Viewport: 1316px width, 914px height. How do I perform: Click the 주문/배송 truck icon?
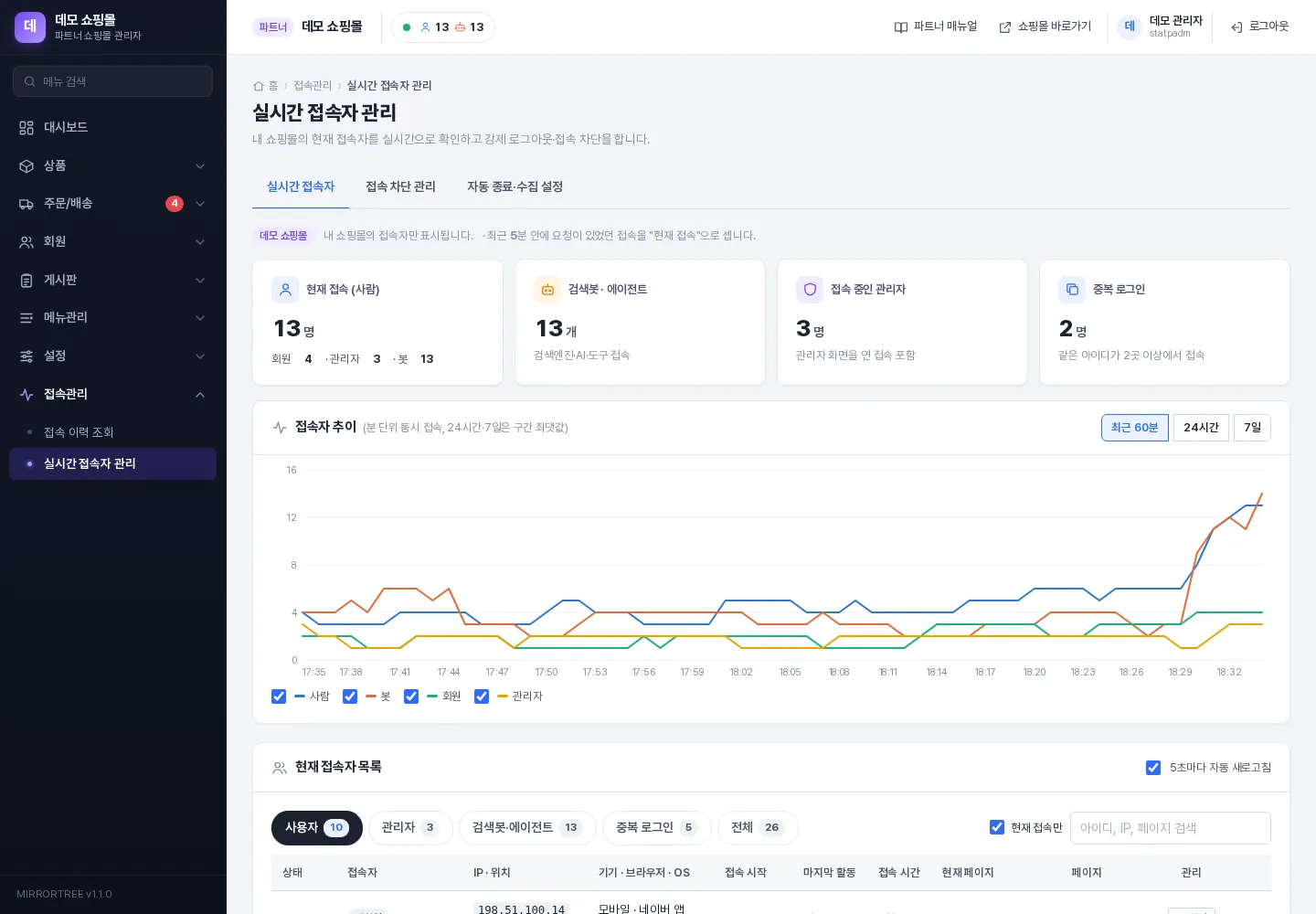[27, 204]
